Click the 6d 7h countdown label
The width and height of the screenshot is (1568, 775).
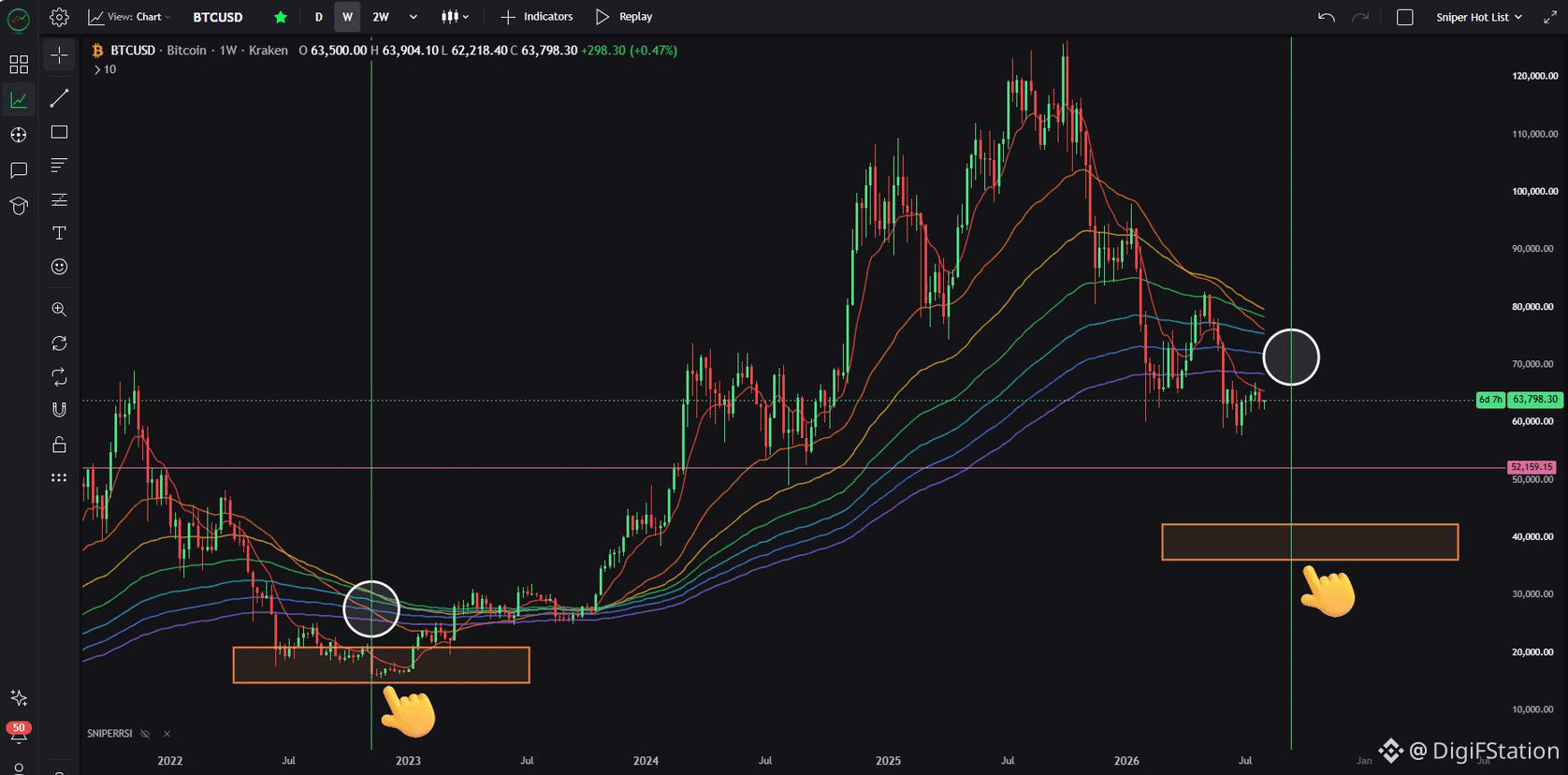pos(1490,400)
